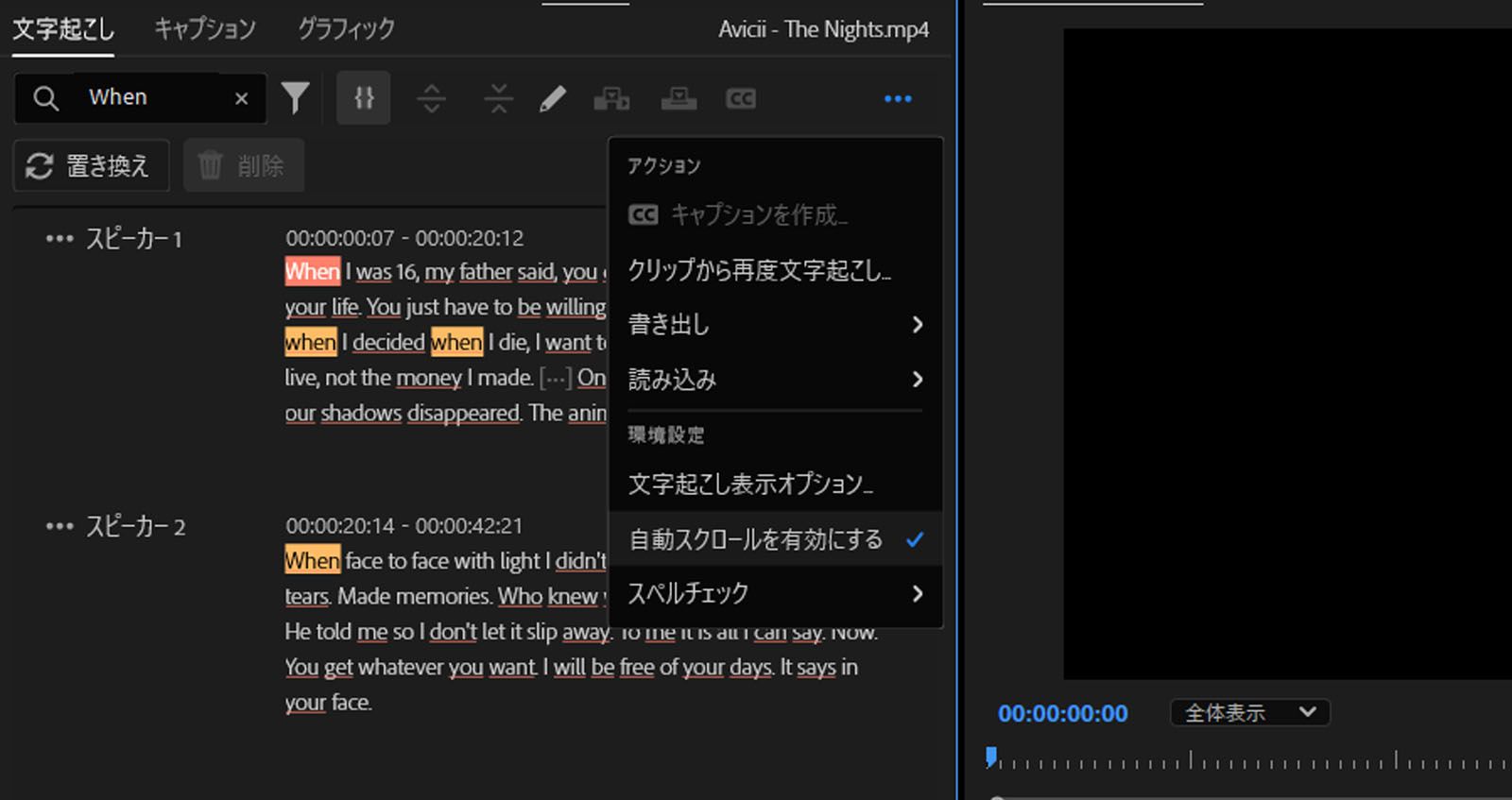Expand the スペルチェック submenu
1512x800 pixels.
[x=775, y=593]
